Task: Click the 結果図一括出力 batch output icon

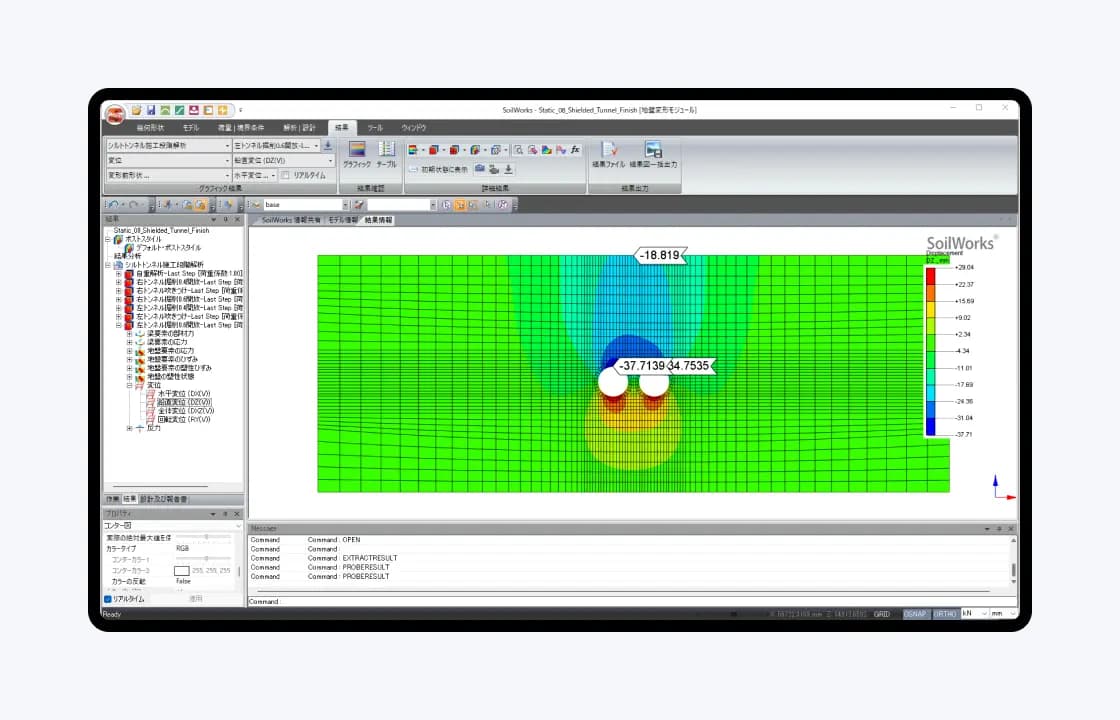Action: pyautogui.click(x=653, y=154)
